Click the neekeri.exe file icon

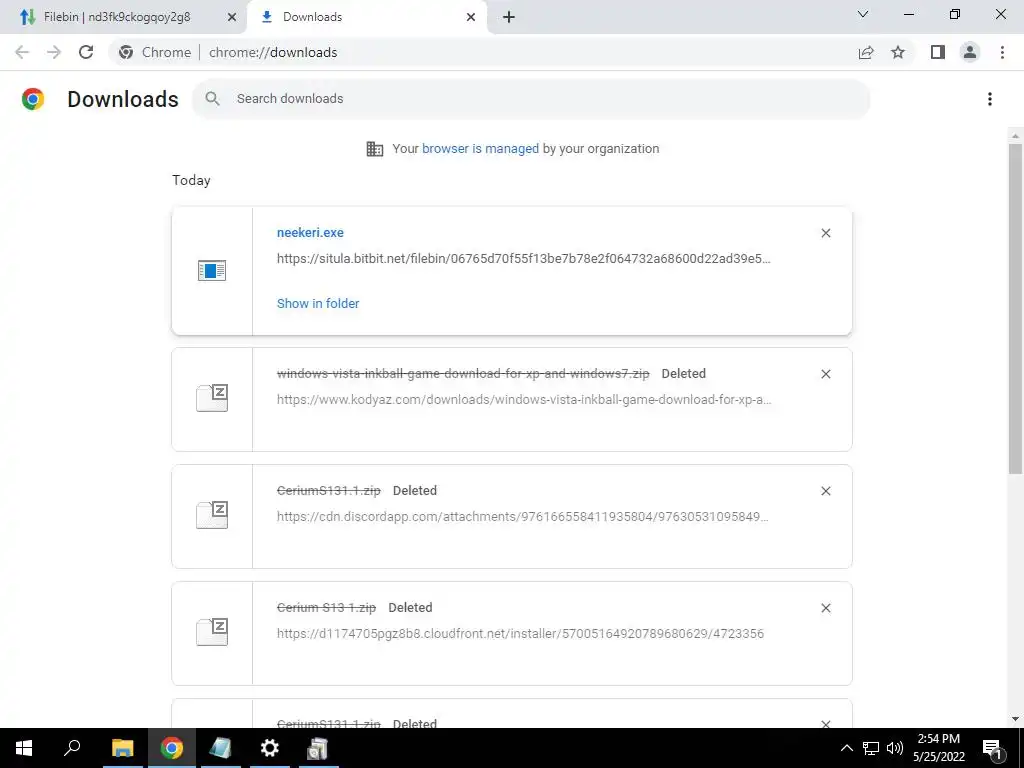coord(212,270)
